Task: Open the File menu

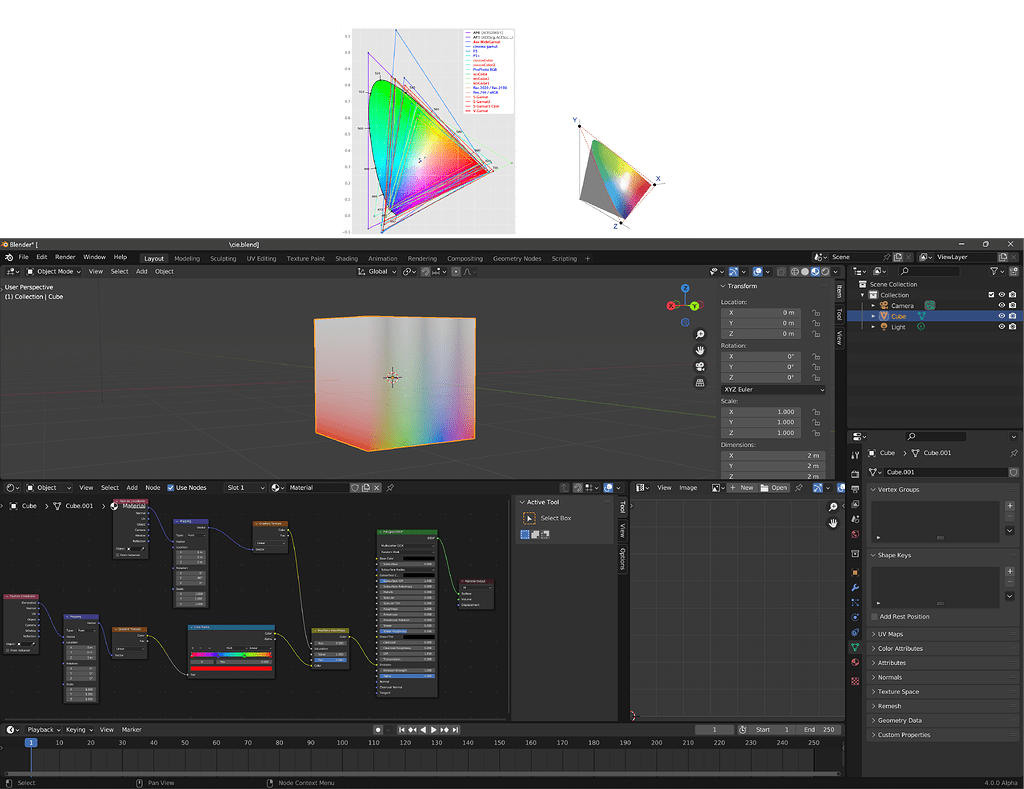Action: click(24, 257)
